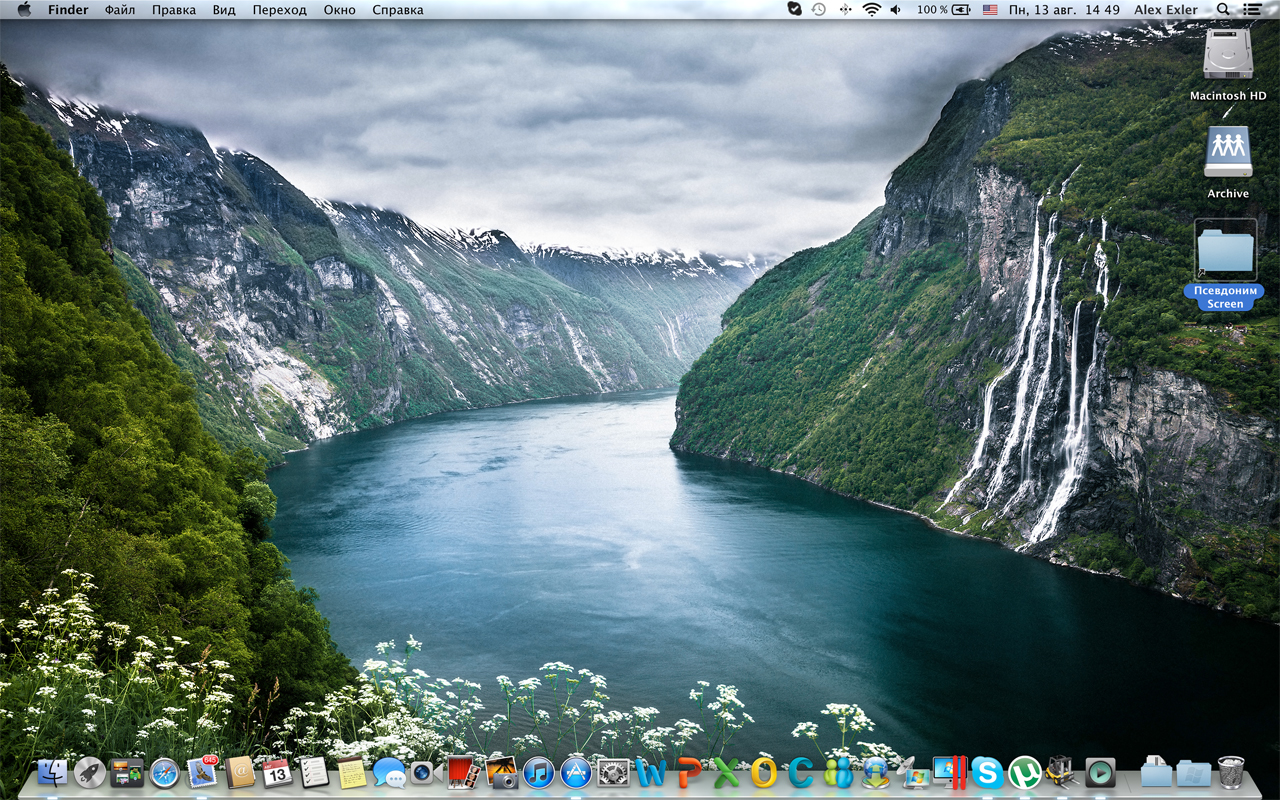Screen dimensions: 1280x800
Task: Open the US flag input source menu
Action: tap(990, 10)
